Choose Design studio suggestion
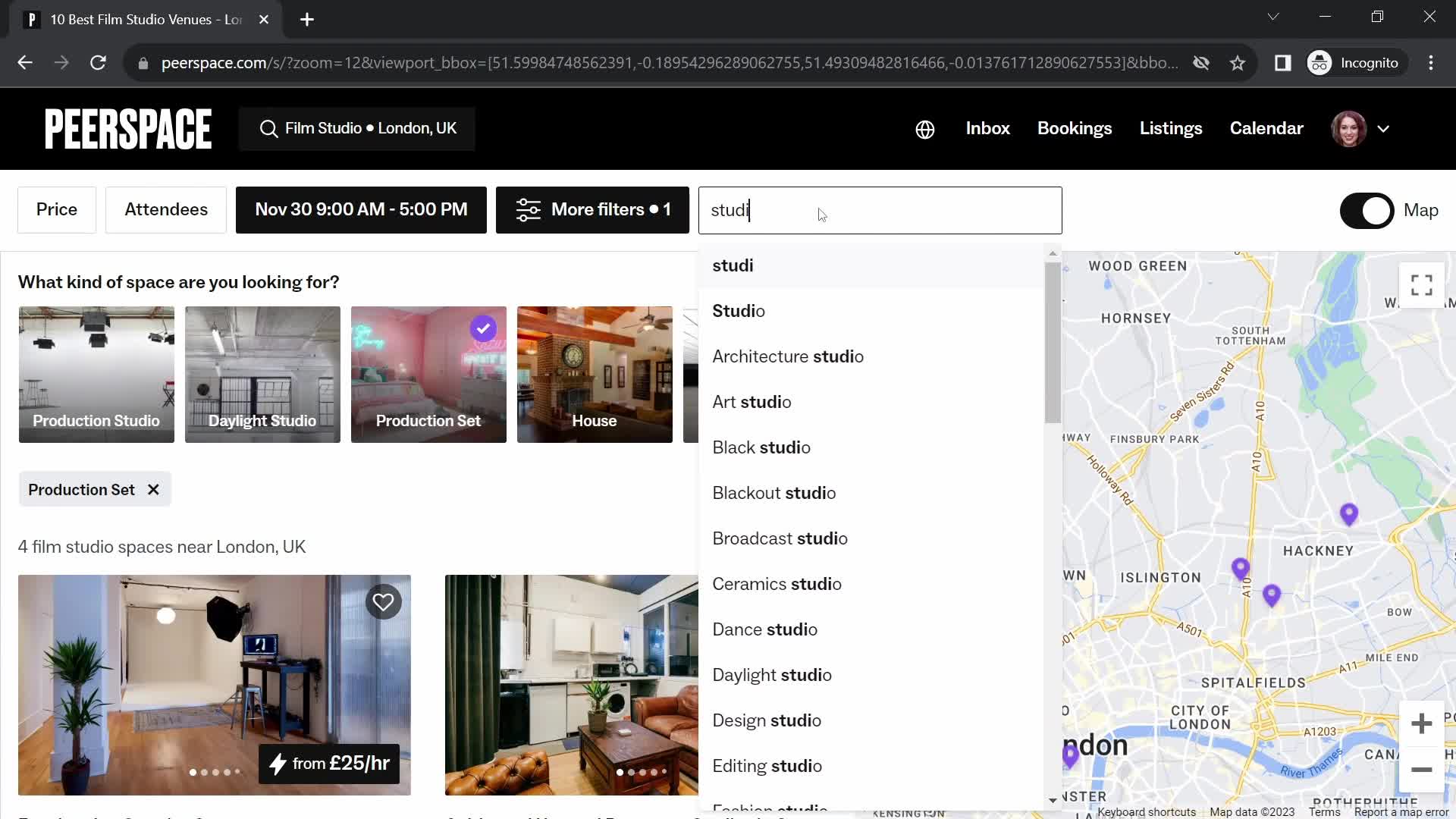This screenshot has height=819, width=1456. [871, 720]
